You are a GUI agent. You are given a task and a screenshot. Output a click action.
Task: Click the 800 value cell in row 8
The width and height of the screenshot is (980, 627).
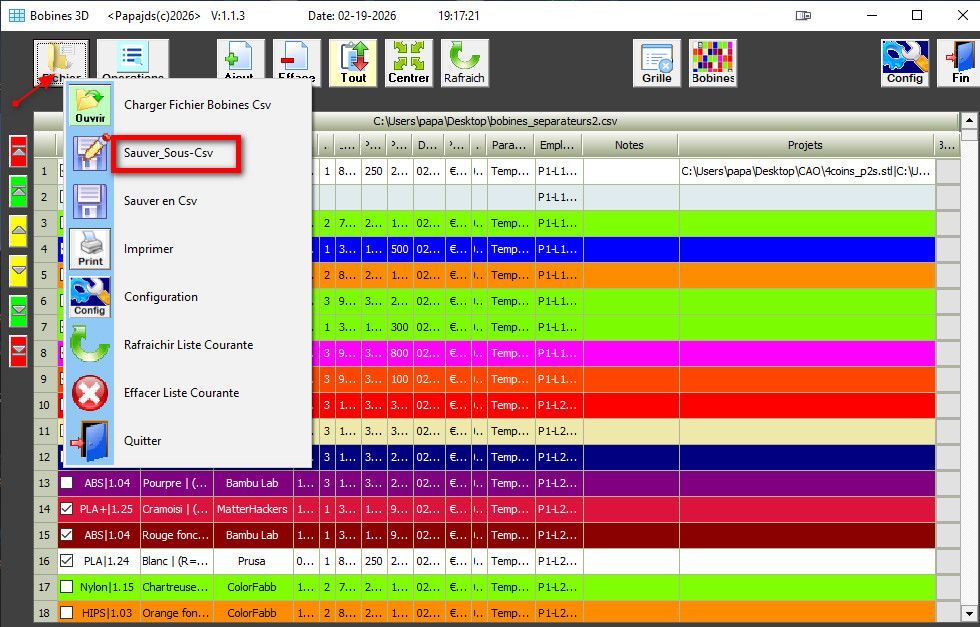399,353
